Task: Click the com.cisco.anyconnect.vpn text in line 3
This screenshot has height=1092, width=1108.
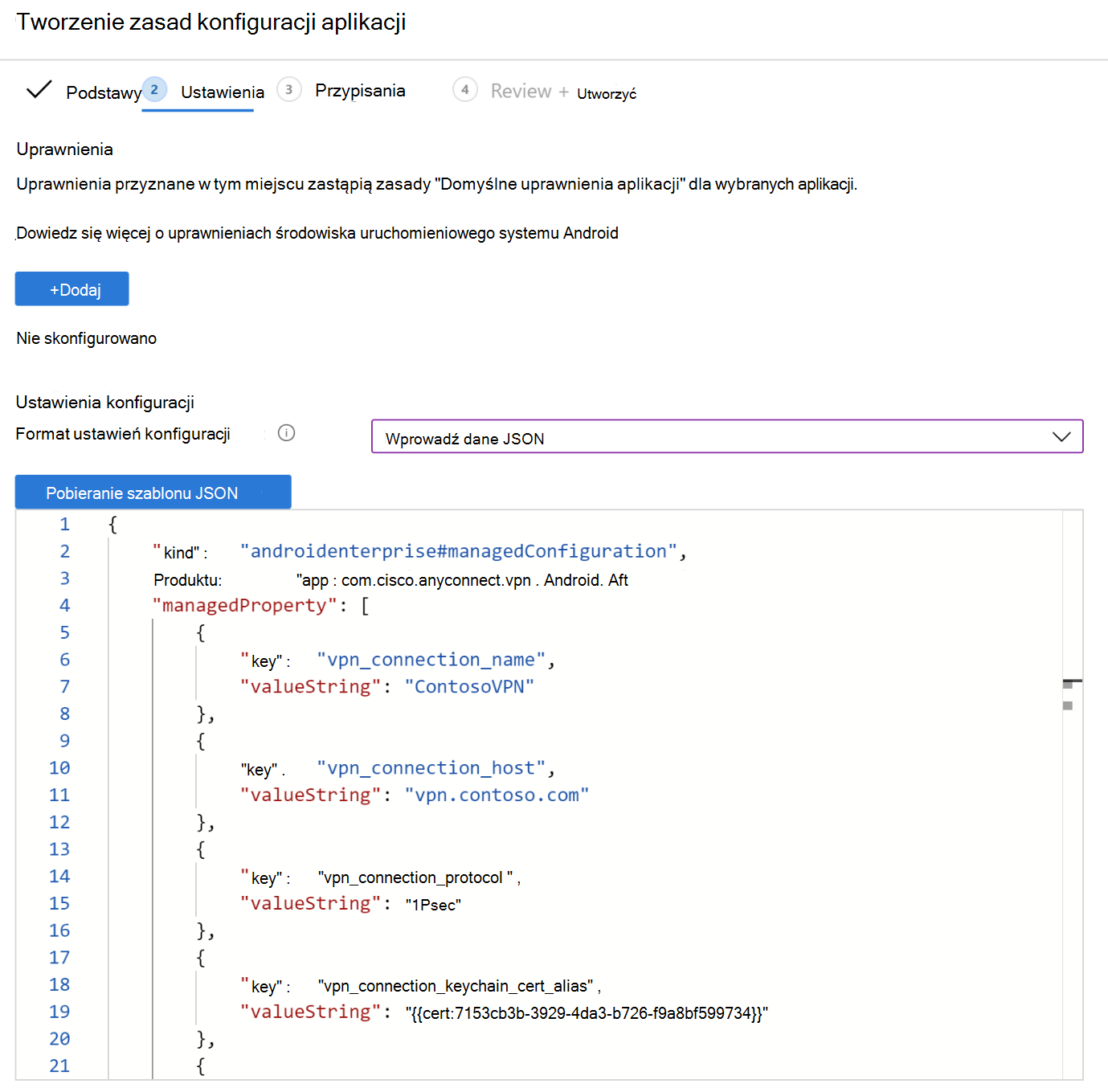Action: (x=436, y=580)
